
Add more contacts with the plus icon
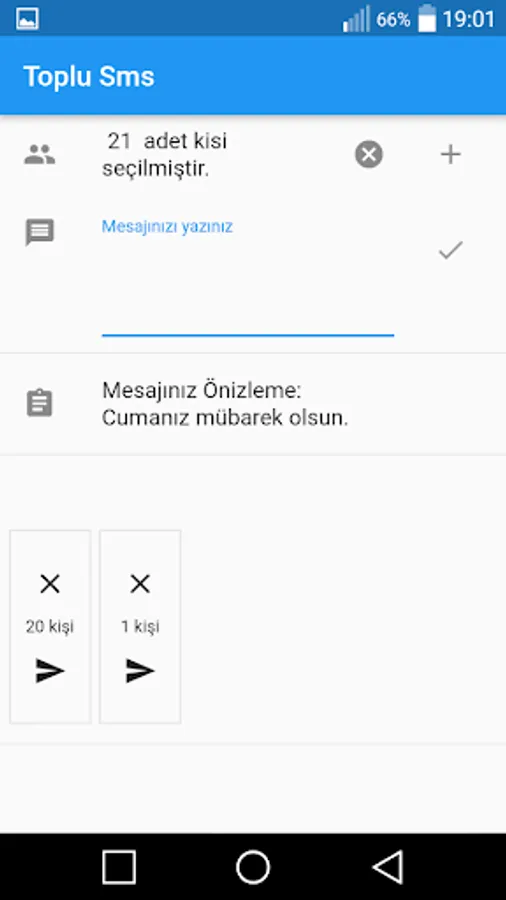click(450, 154)
